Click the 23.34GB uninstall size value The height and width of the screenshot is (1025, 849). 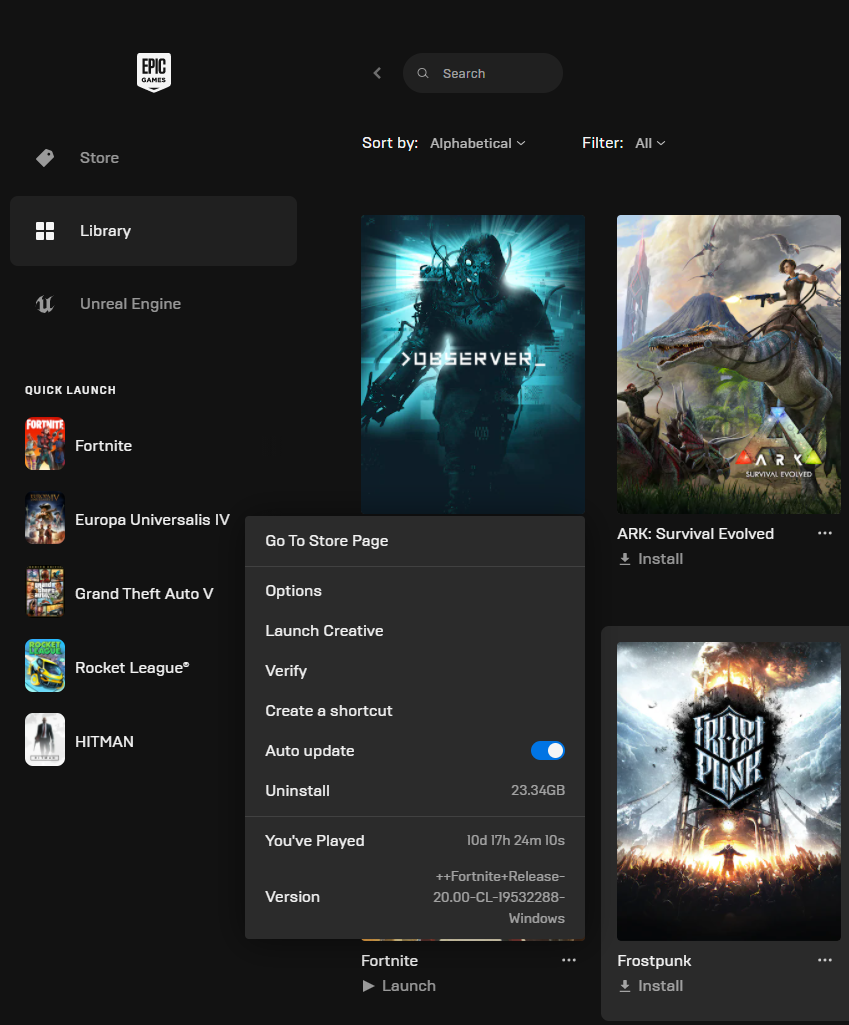(x=538, y=790)
